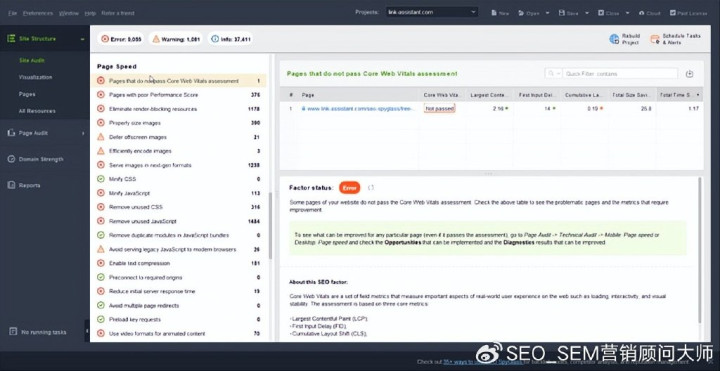Click error icon beside Serve images in next-gen formats
Screen dimensions: 720x371
pos(101,165)
